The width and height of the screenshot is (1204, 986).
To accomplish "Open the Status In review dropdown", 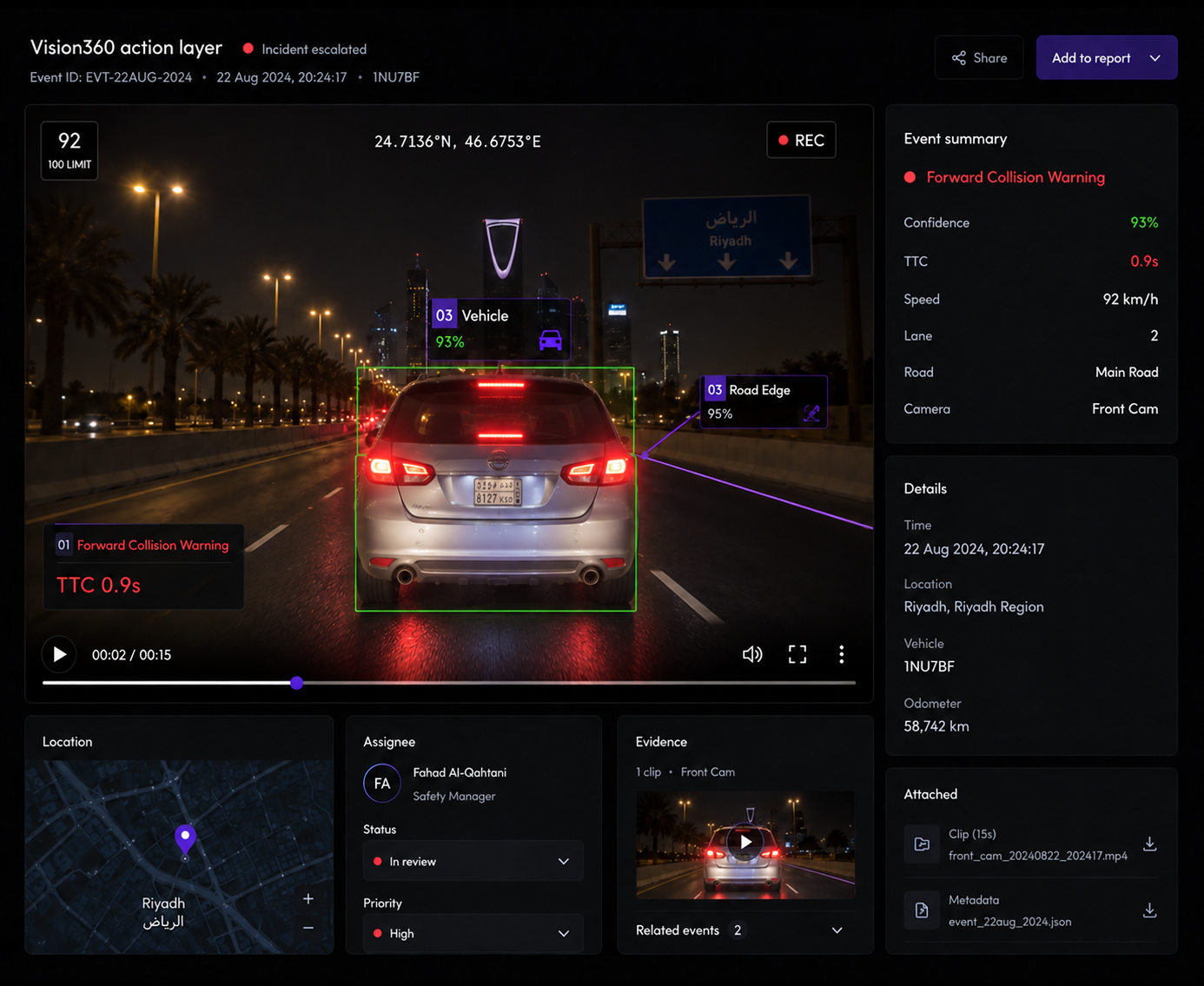I will pos(473,861).
